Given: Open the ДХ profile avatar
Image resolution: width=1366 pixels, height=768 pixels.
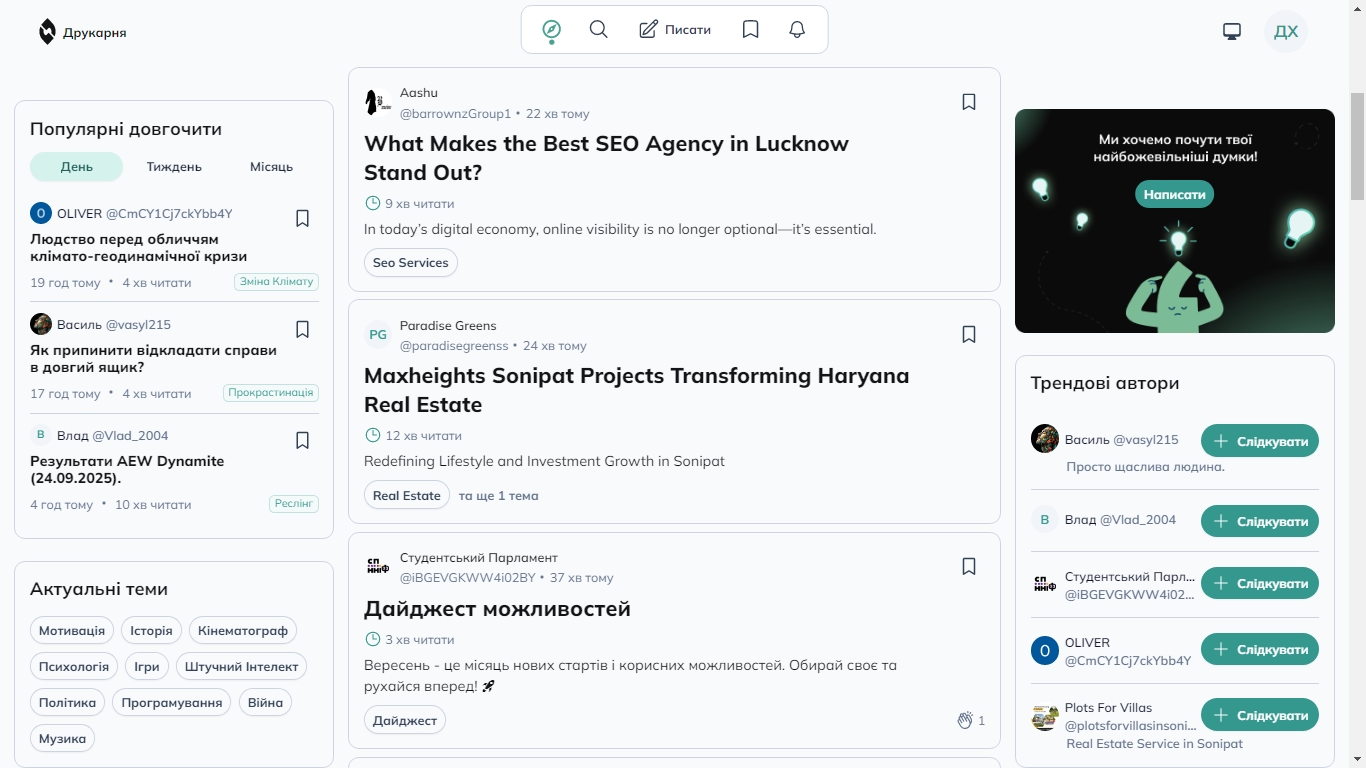Looking at the screenshot, I should click(x=1286, y=32).
